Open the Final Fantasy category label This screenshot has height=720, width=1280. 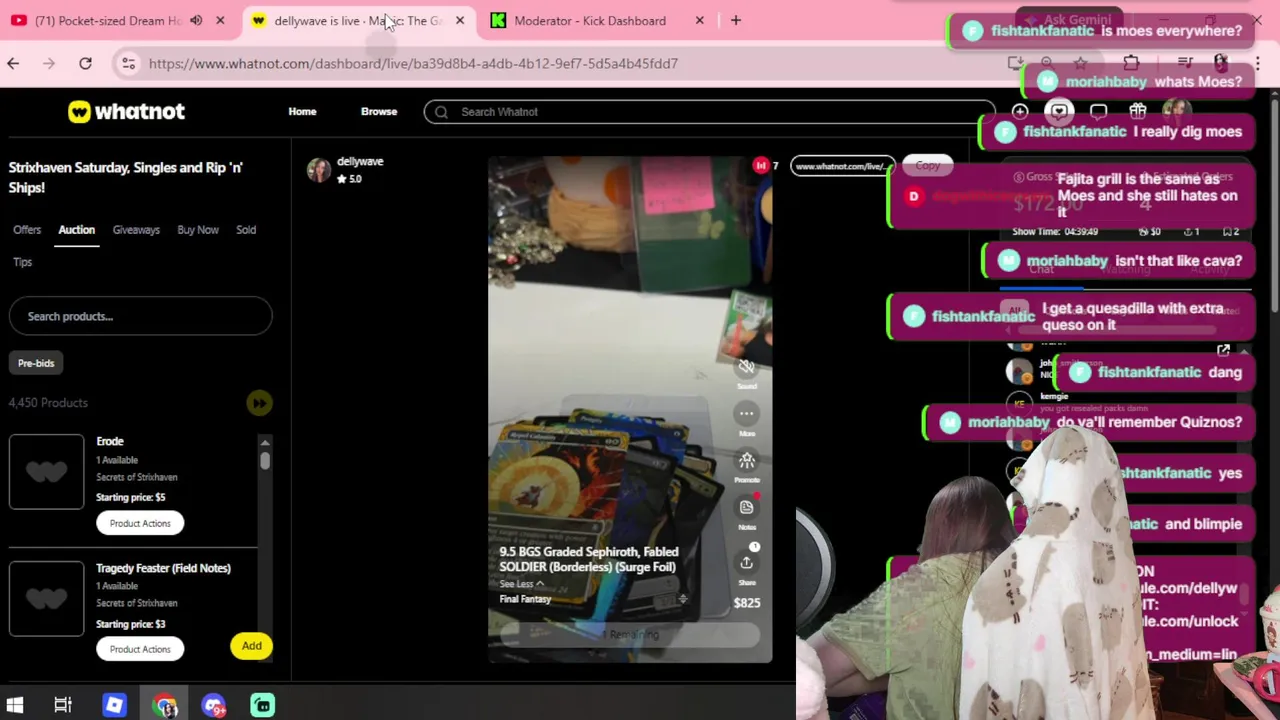click(525, 599)
